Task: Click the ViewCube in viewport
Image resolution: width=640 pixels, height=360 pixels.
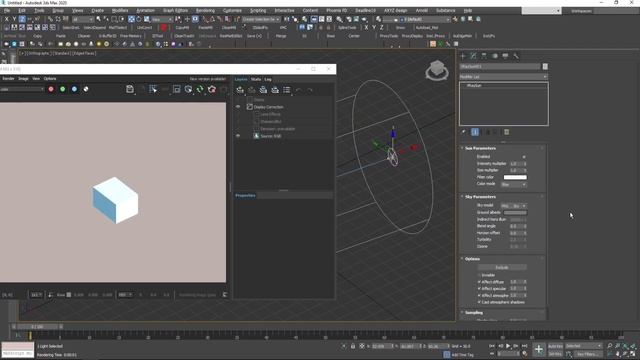Action: pyautogui.click(x=437, y=70)
